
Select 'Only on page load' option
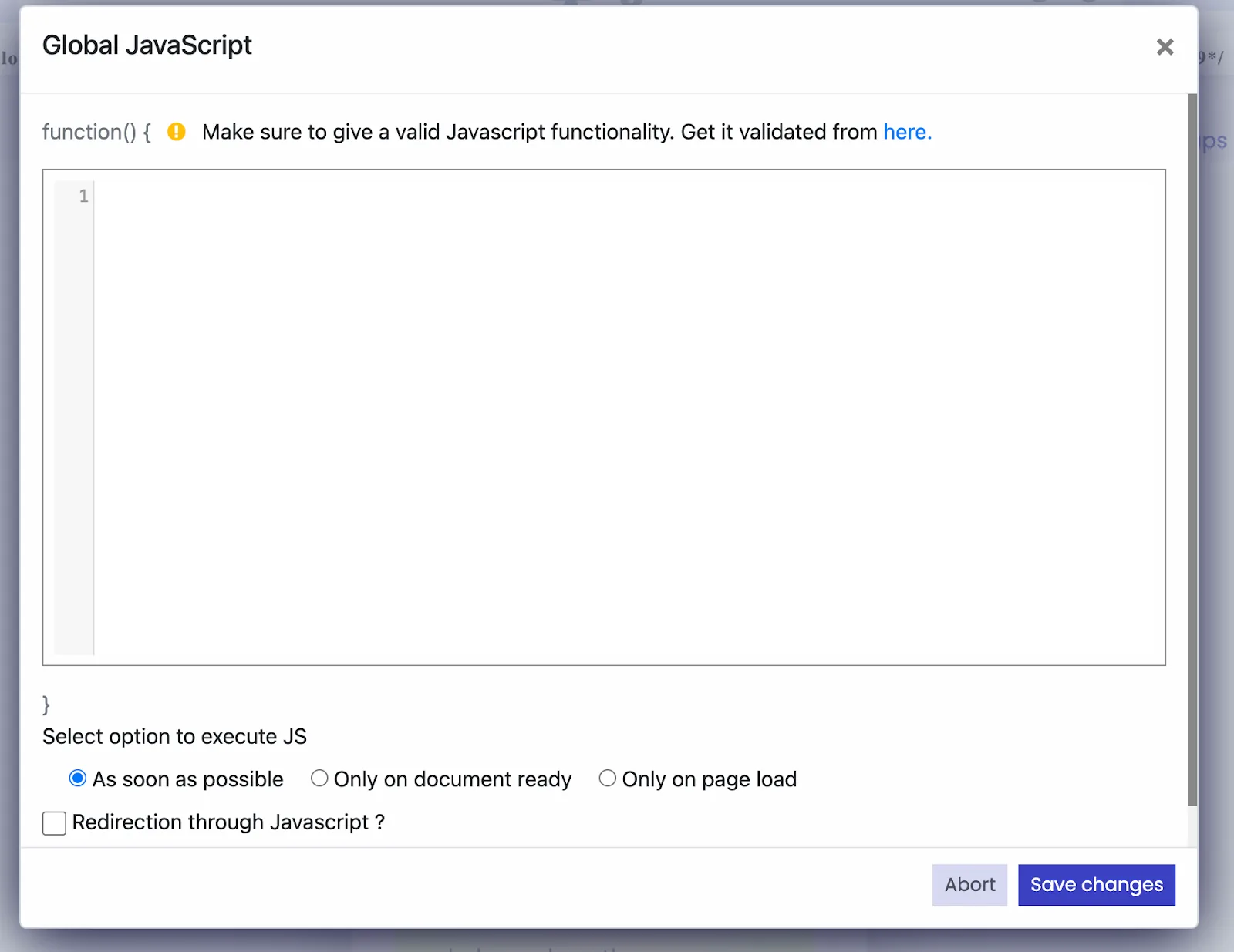(607, 779)
